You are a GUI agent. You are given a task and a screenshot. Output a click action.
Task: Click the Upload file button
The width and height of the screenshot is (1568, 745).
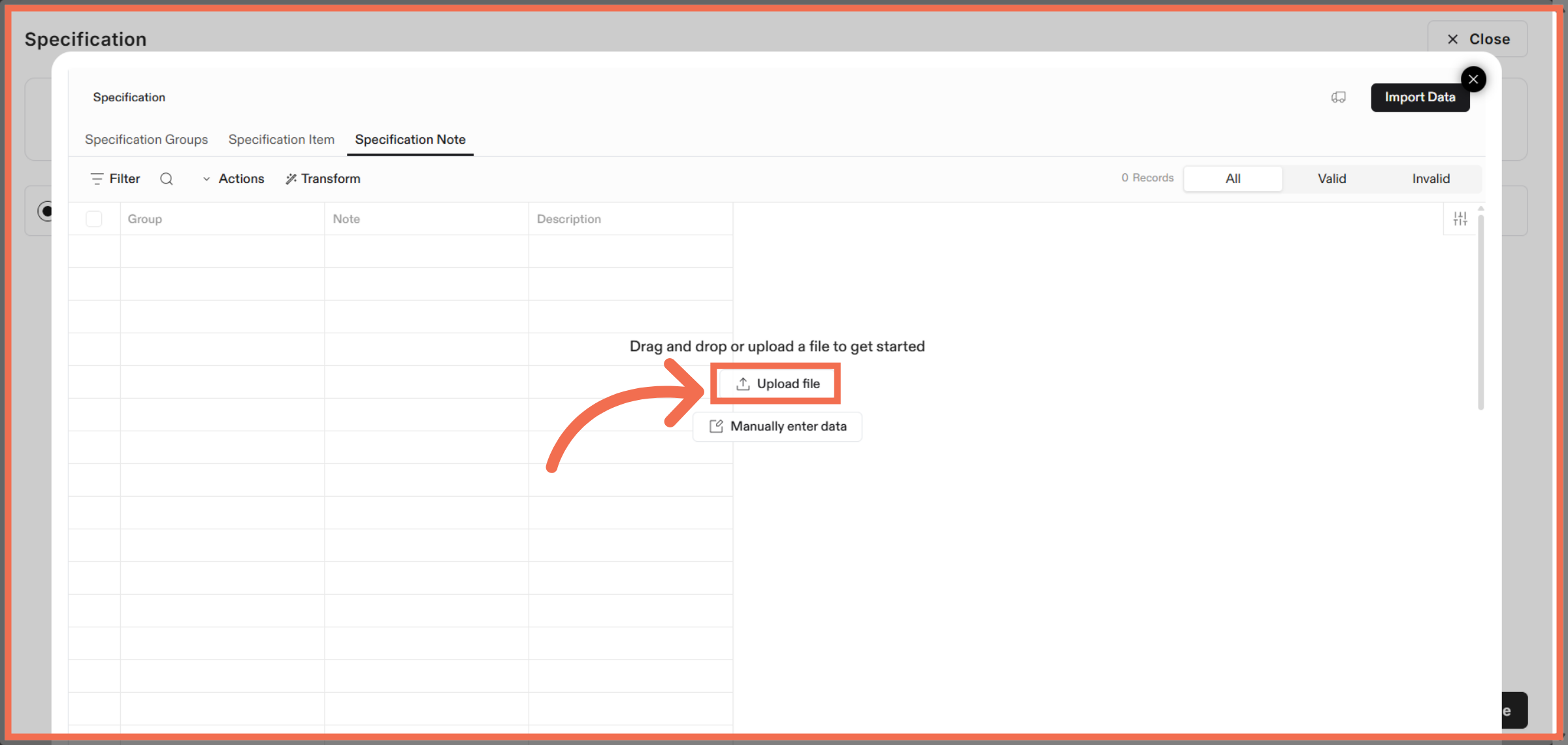pos(776,384)
